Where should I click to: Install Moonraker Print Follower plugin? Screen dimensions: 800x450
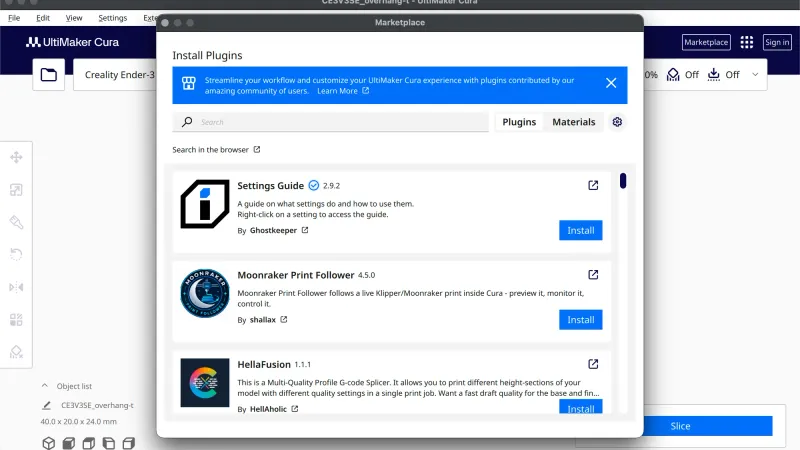coord(581,319)
